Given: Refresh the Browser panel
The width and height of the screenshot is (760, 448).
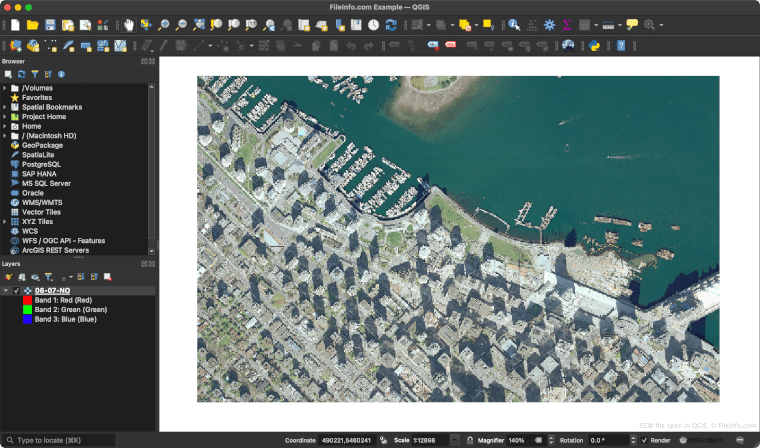Looking at the screenshot, I should pyautogui.click(x=21, y=74).
